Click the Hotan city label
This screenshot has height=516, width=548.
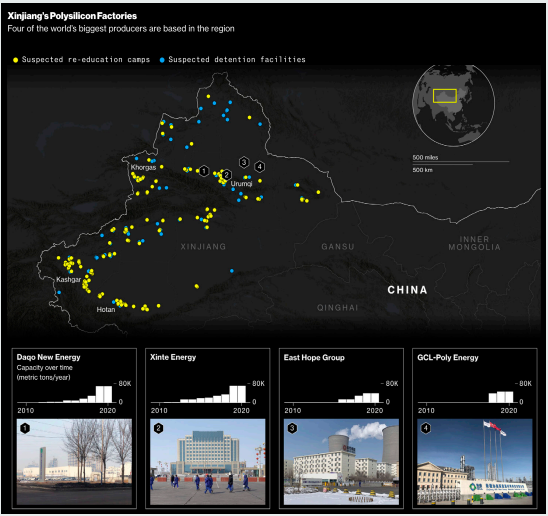click(106, 310)
